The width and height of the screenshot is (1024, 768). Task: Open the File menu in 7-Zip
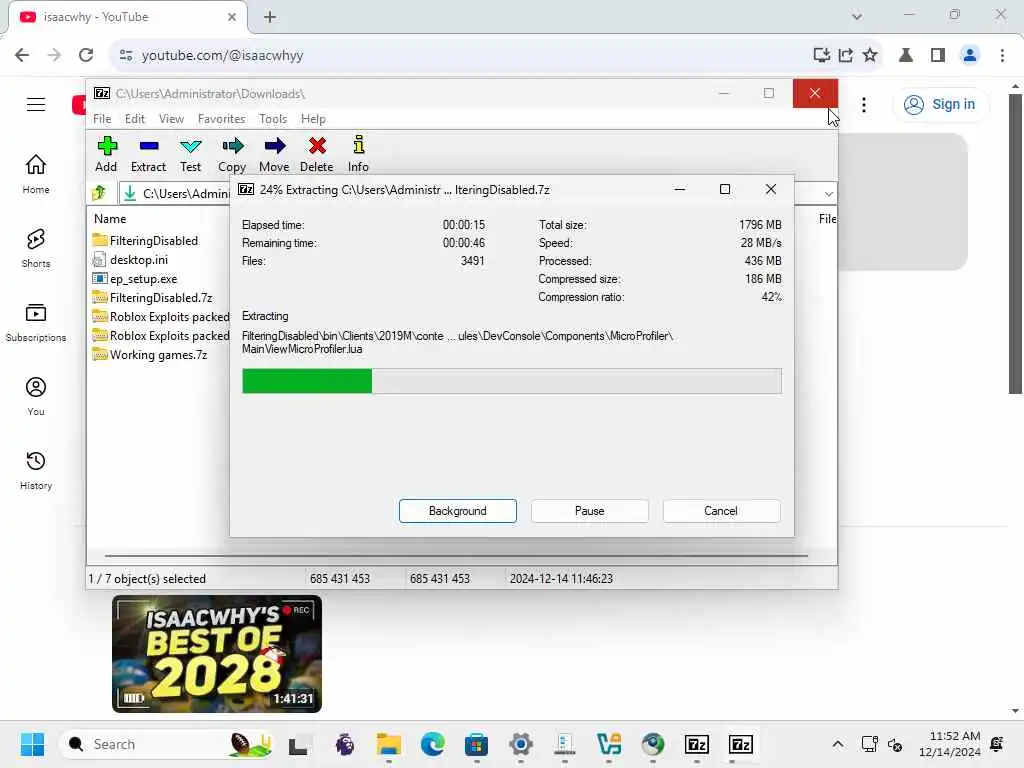pos(102,119)
